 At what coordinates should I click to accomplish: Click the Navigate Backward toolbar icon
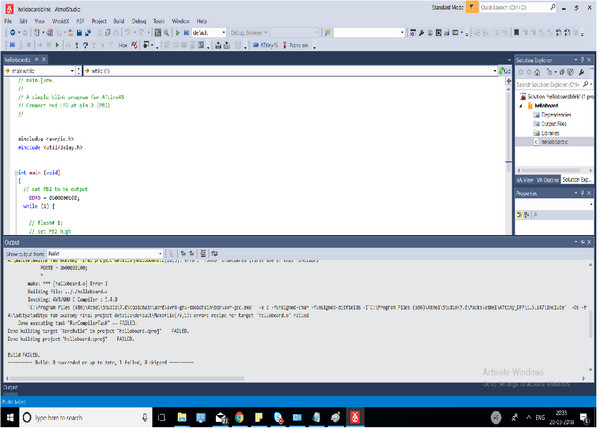[12, 33]
